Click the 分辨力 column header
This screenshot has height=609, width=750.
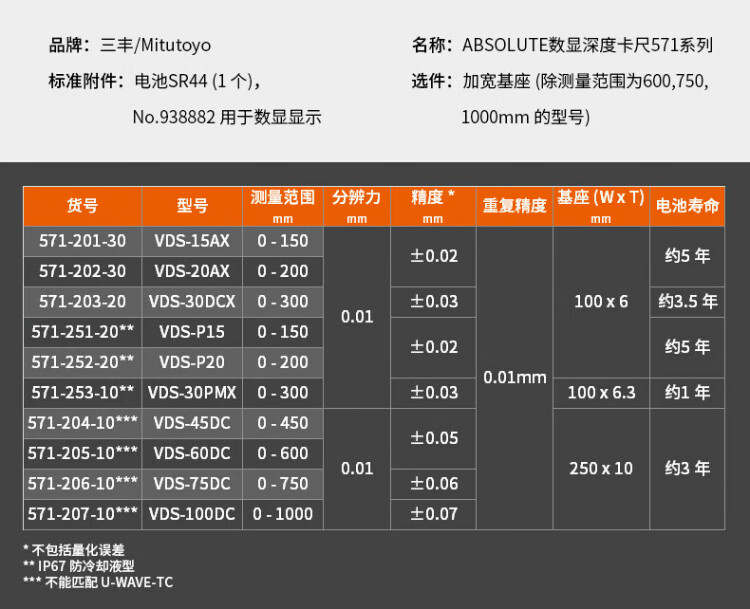coord(357,206)
